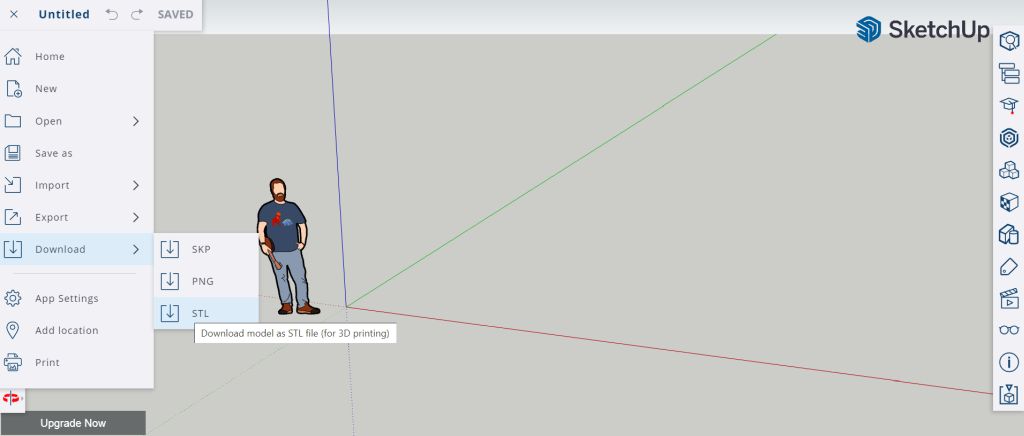Open the Instructor panel
Screen dimensions: 1024x436
(1008, 106)
